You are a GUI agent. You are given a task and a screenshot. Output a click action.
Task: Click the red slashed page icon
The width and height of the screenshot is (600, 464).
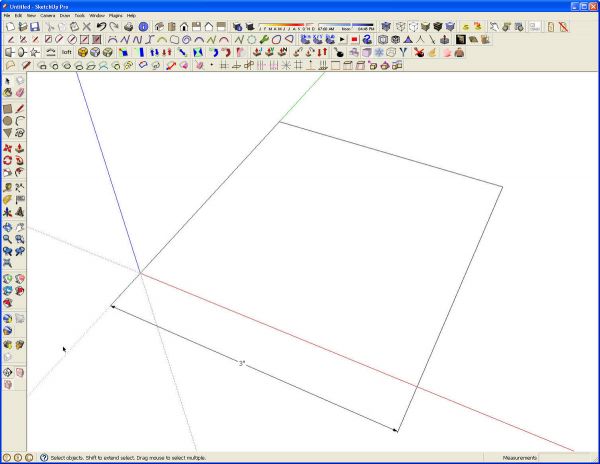(564, 26)
